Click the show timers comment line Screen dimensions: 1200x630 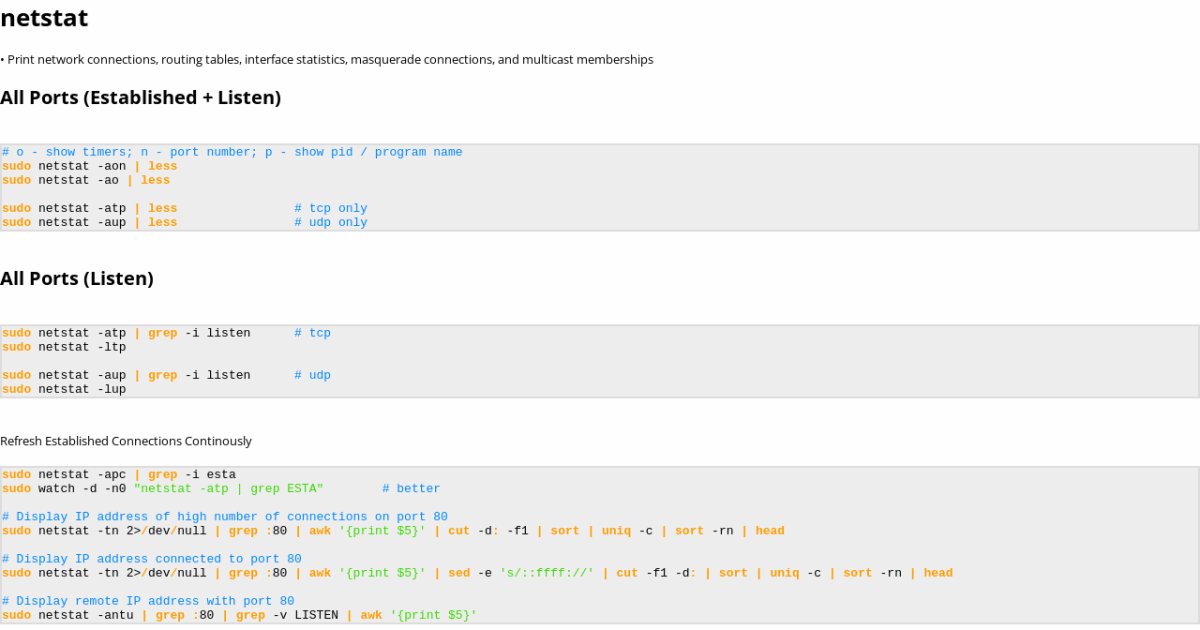coord(232,152)
